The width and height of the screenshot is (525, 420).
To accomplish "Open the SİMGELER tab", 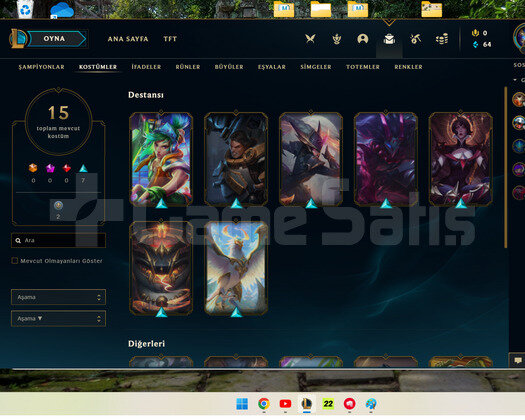I will [x=316, y=67].
